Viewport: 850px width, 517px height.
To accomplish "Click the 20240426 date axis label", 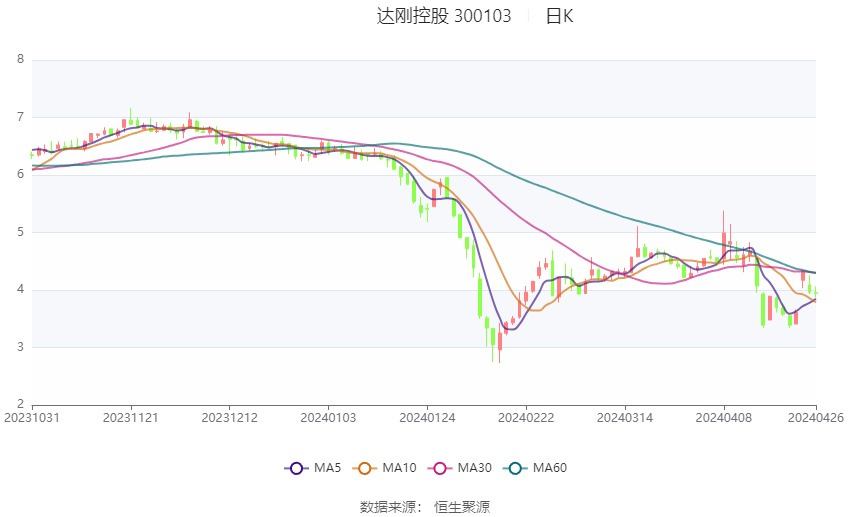I will (x=815, y=417).
